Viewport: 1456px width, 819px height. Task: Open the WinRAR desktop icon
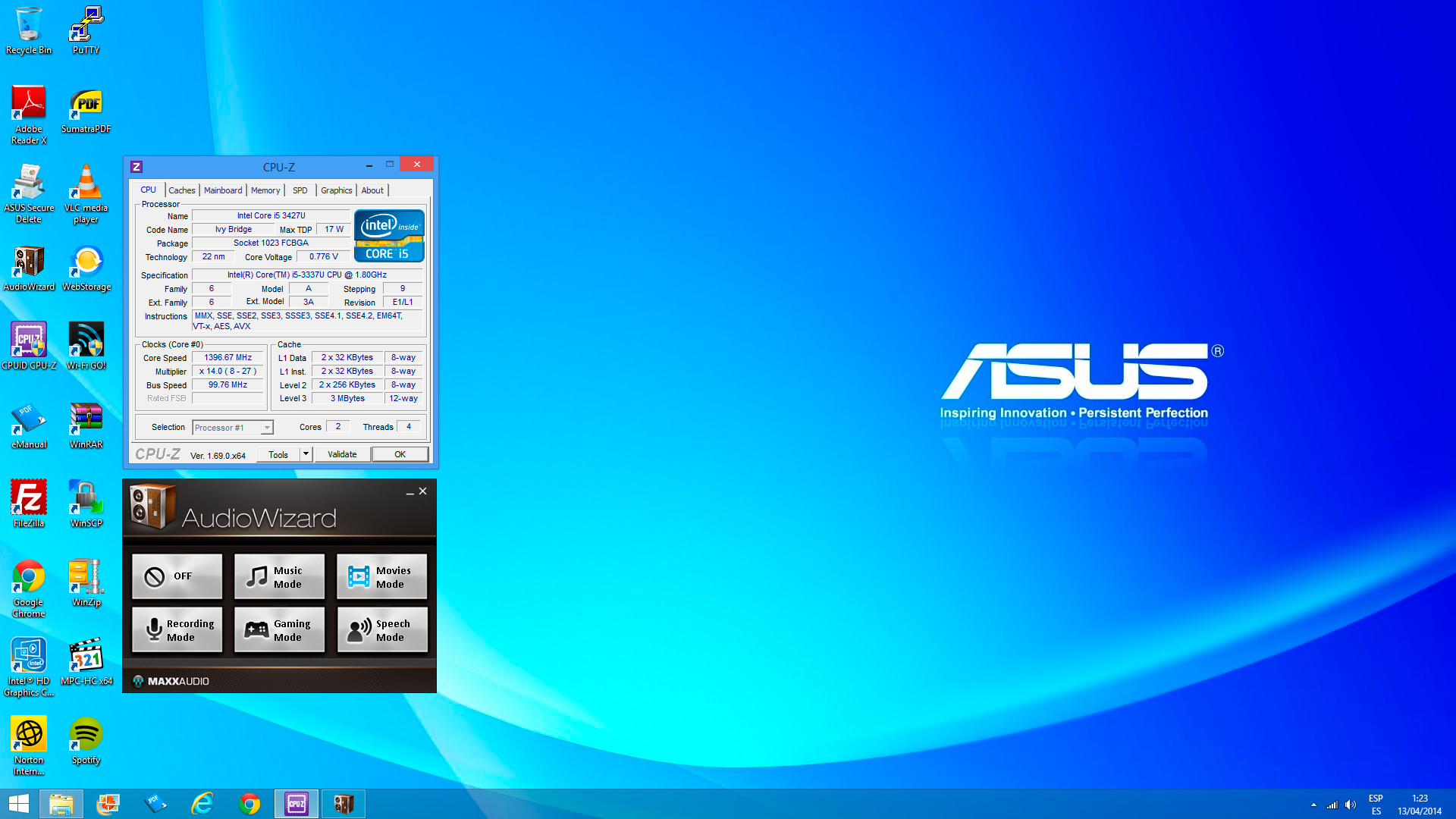(86, 425)
